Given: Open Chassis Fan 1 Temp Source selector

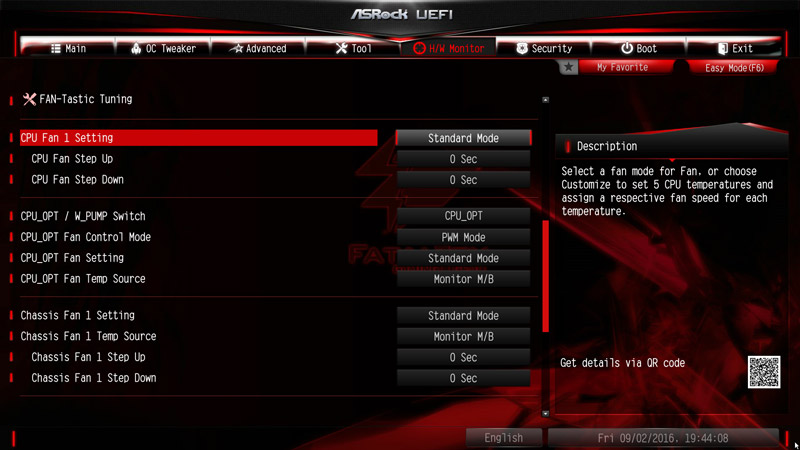Looking at the screenshot, I should (463, 337).
